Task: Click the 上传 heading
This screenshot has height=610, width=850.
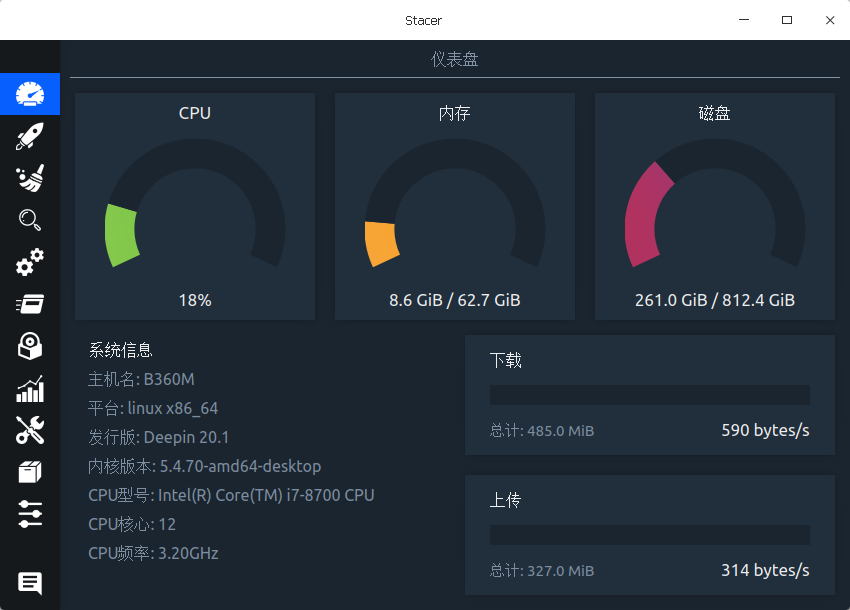Action: pos(506,500)
